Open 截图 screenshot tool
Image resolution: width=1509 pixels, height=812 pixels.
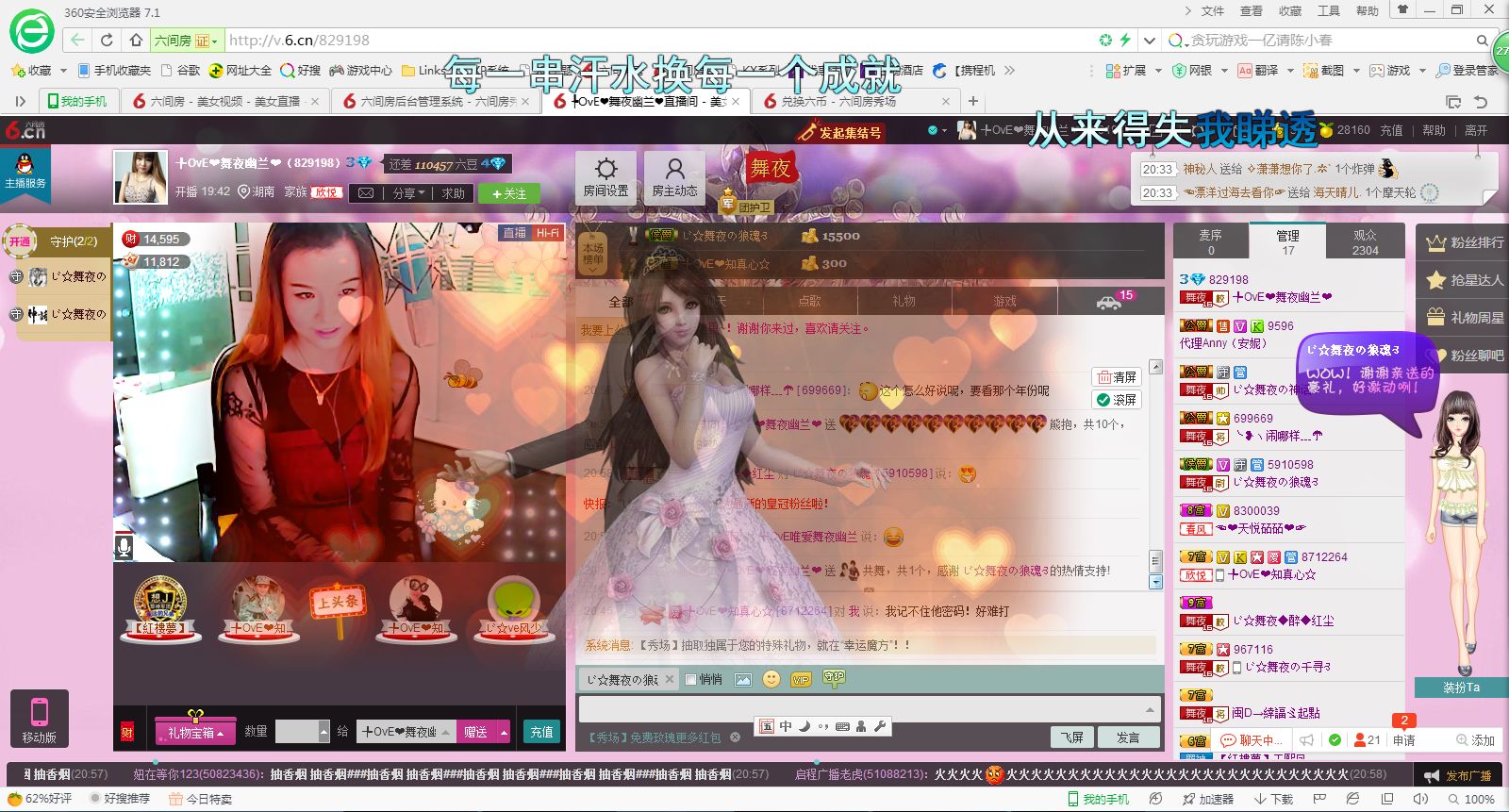(1323, 71)
